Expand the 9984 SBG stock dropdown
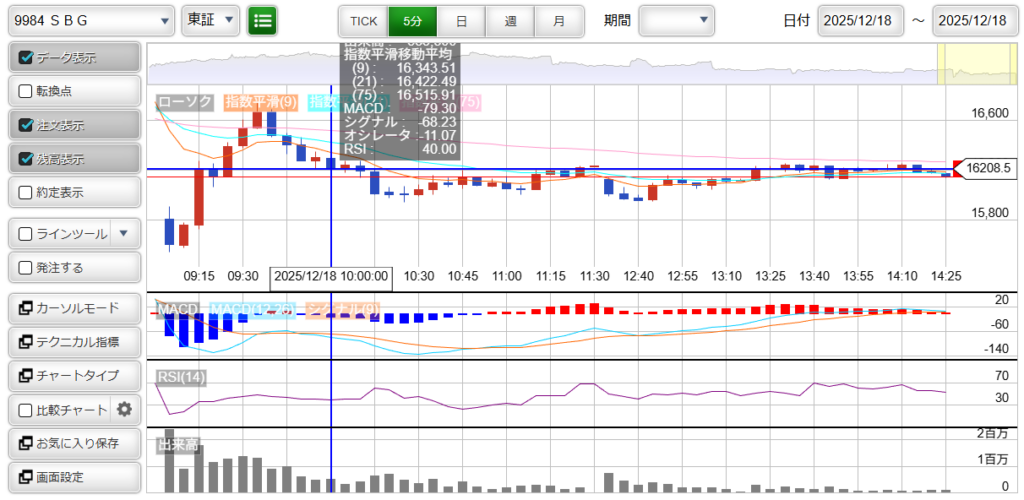The width and height of the screenshot is (1024, 500). click(91, 20)
